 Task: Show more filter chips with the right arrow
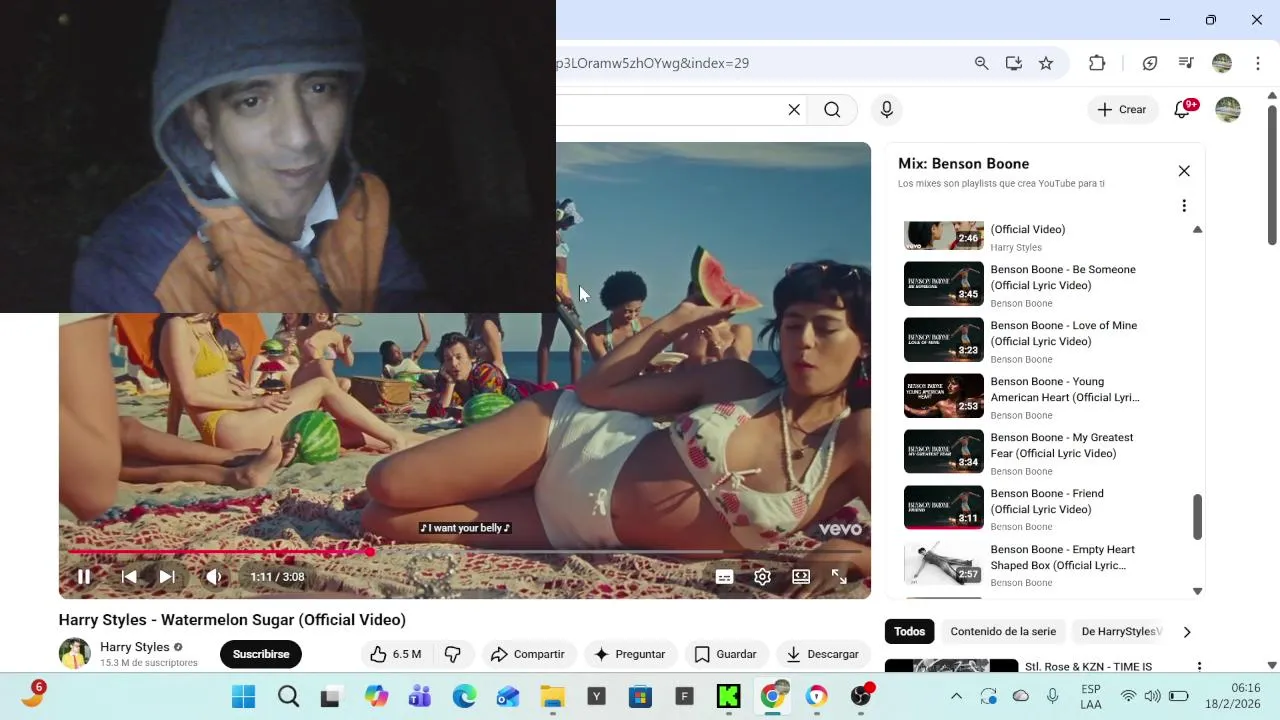click(x=1187, y=632)
